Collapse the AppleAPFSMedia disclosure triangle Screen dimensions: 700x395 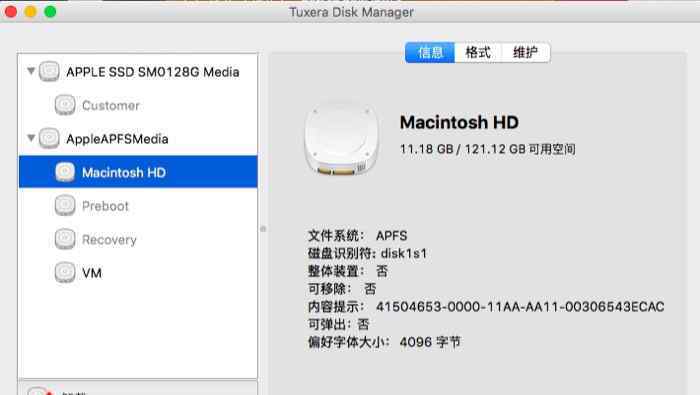[x=31, y=137]
